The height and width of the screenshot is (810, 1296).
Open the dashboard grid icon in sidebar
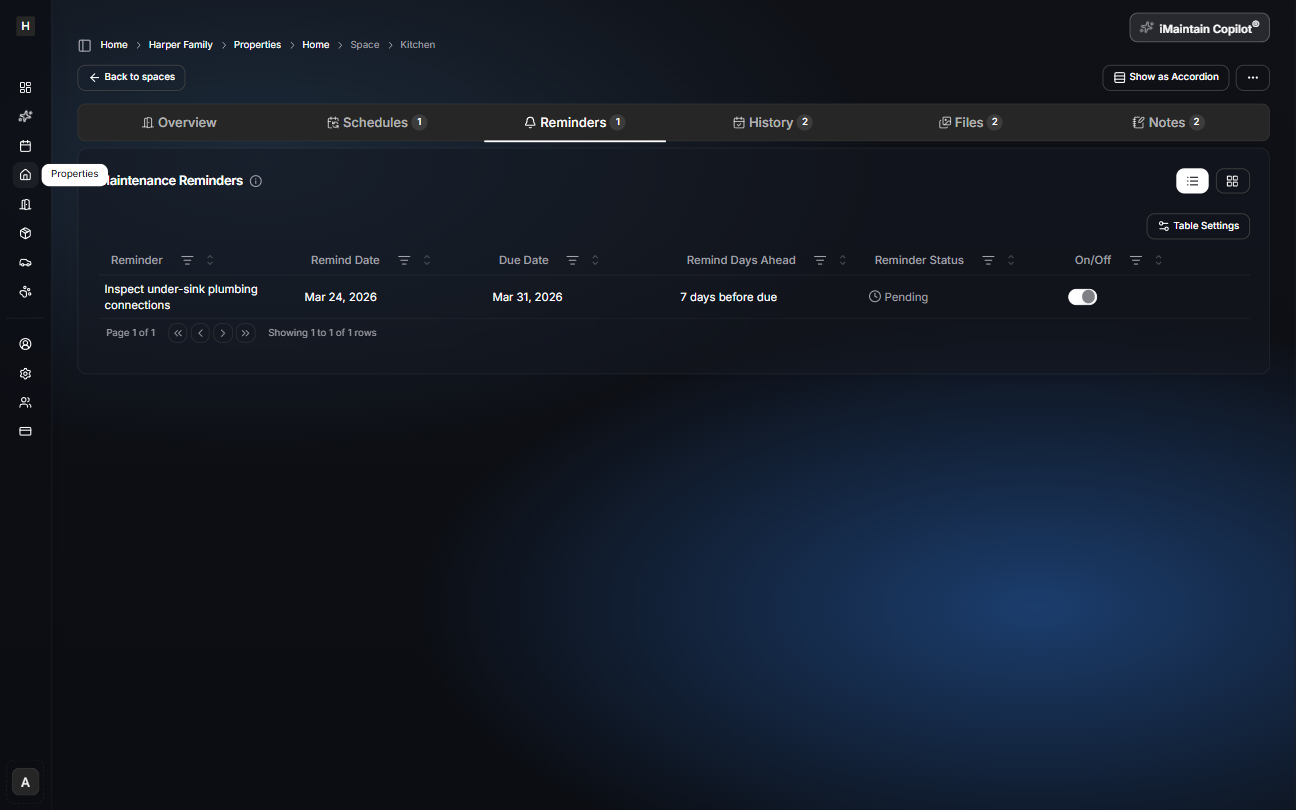point(26,87)
